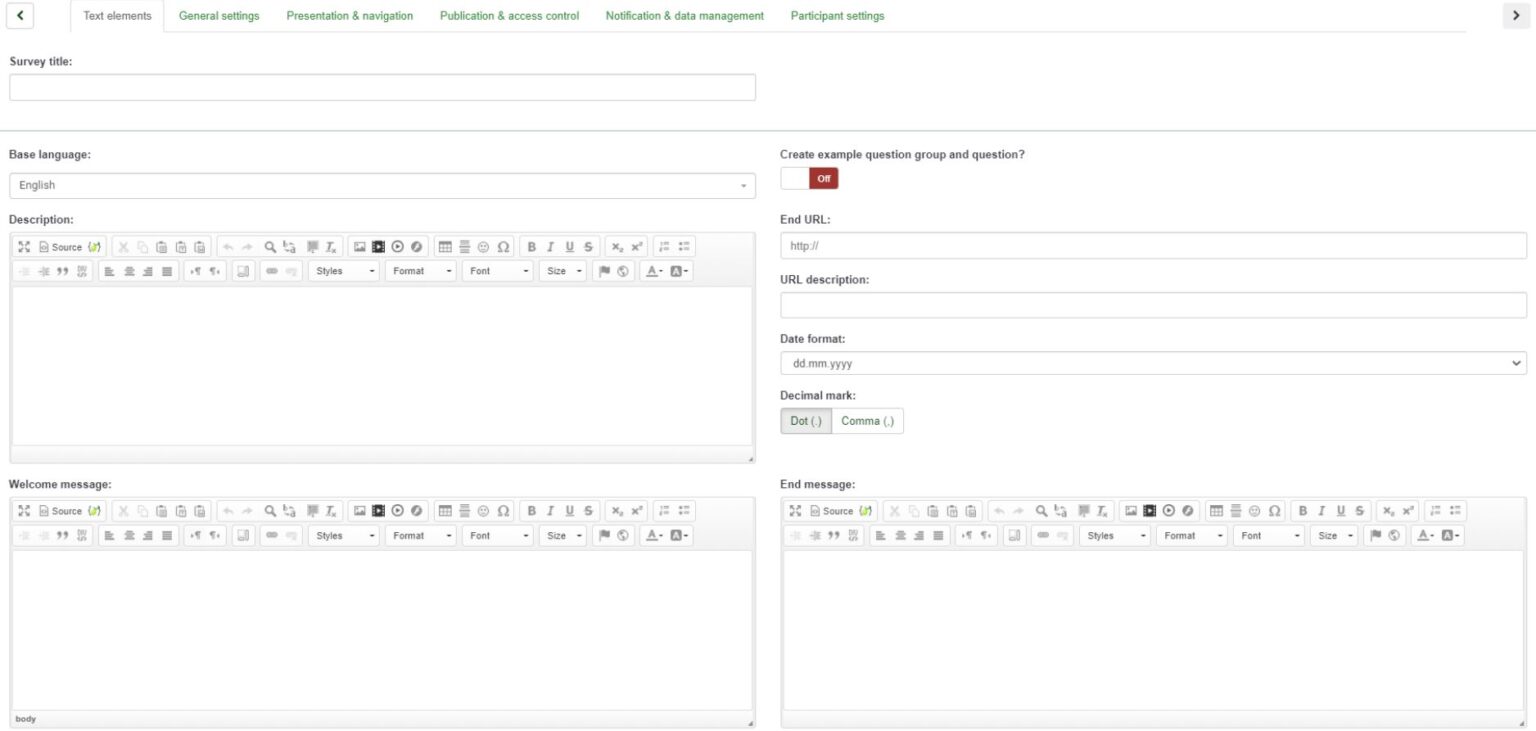Insert a special character in the Description editor
This screenshot has width=1536, height=731.
[504, 246]
